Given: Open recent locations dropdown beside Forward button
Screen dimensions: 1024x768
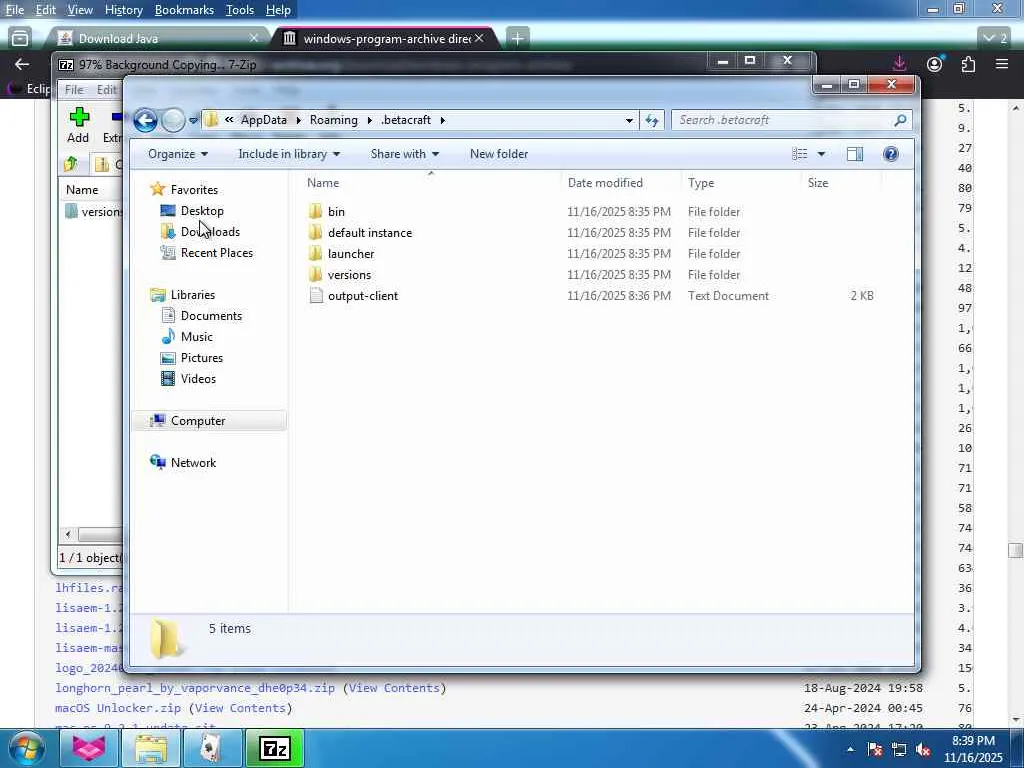Looking at the screenshot, I should [x=193, y=120].
